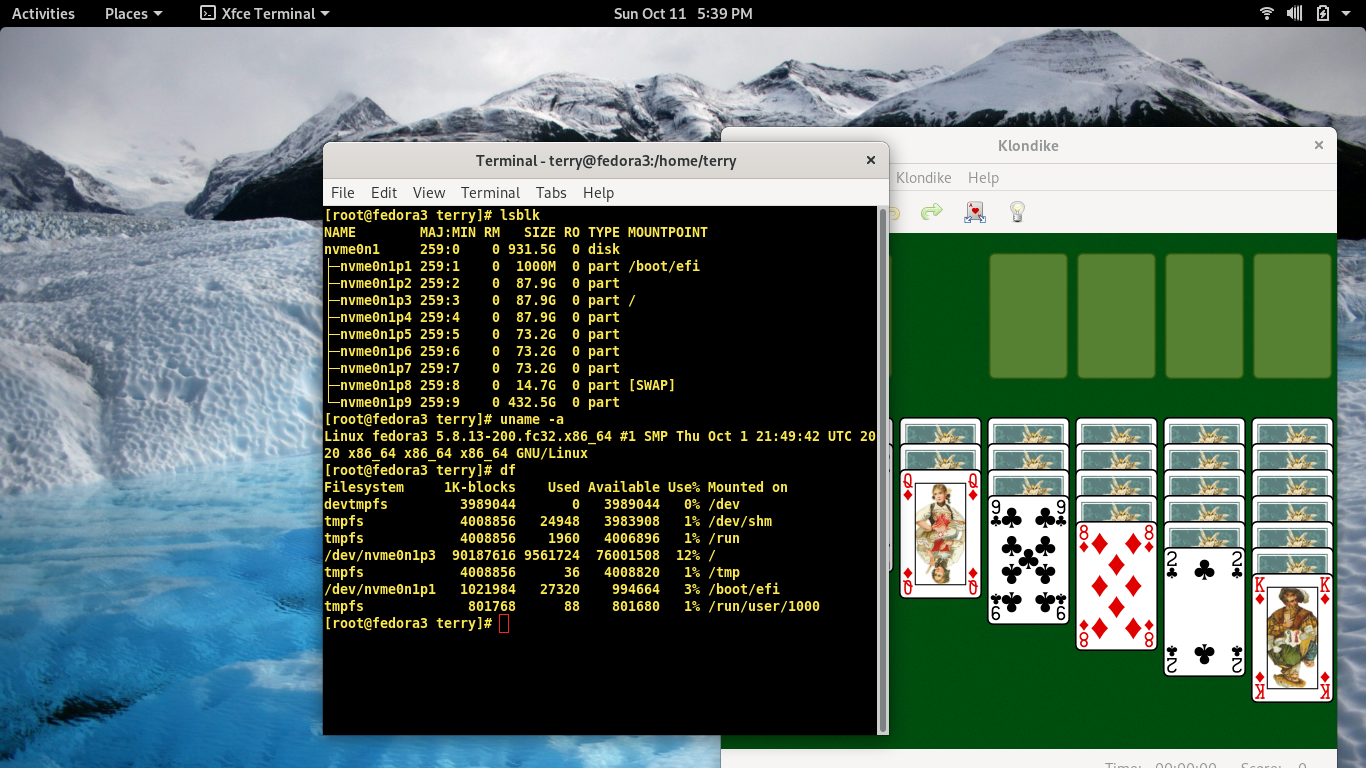Click the Klondike window title text

tap(1028, 145)
